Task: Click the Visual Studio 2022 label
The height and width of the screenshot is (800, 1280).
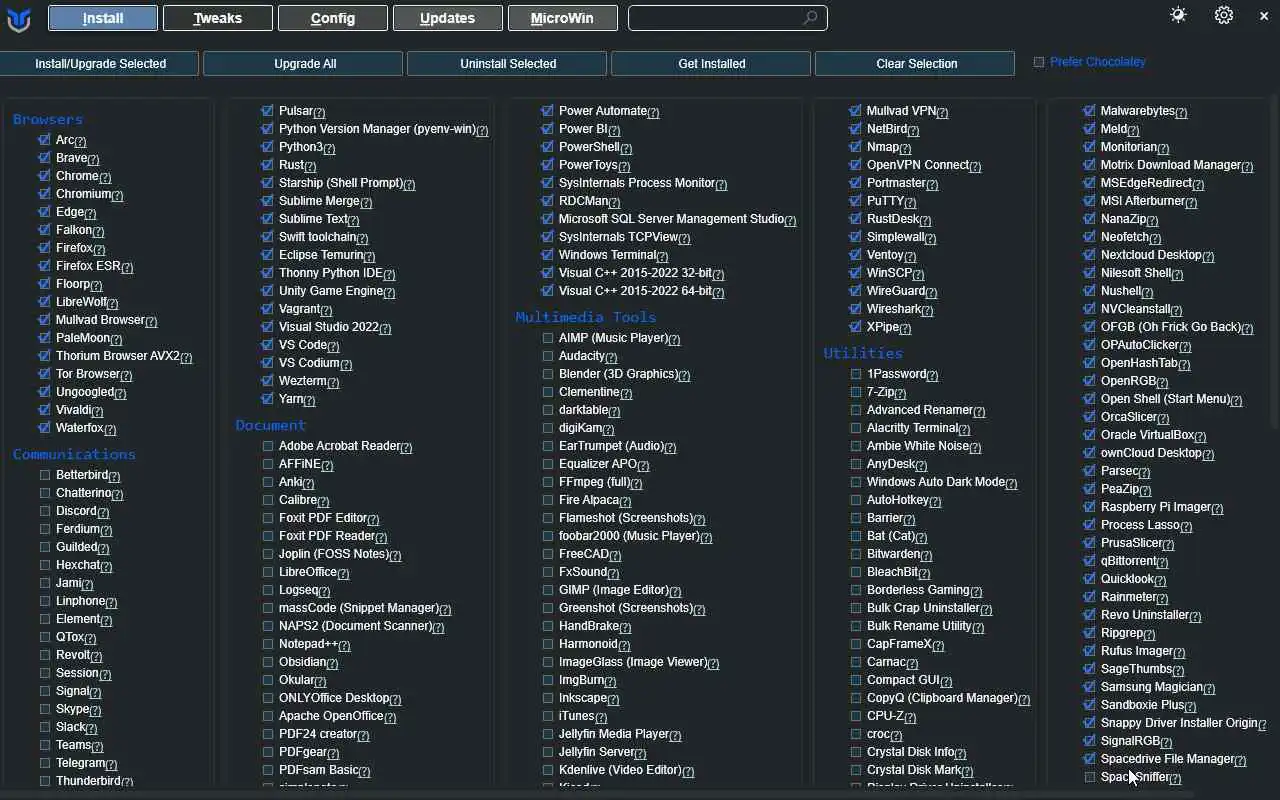Action: [329, 327]
